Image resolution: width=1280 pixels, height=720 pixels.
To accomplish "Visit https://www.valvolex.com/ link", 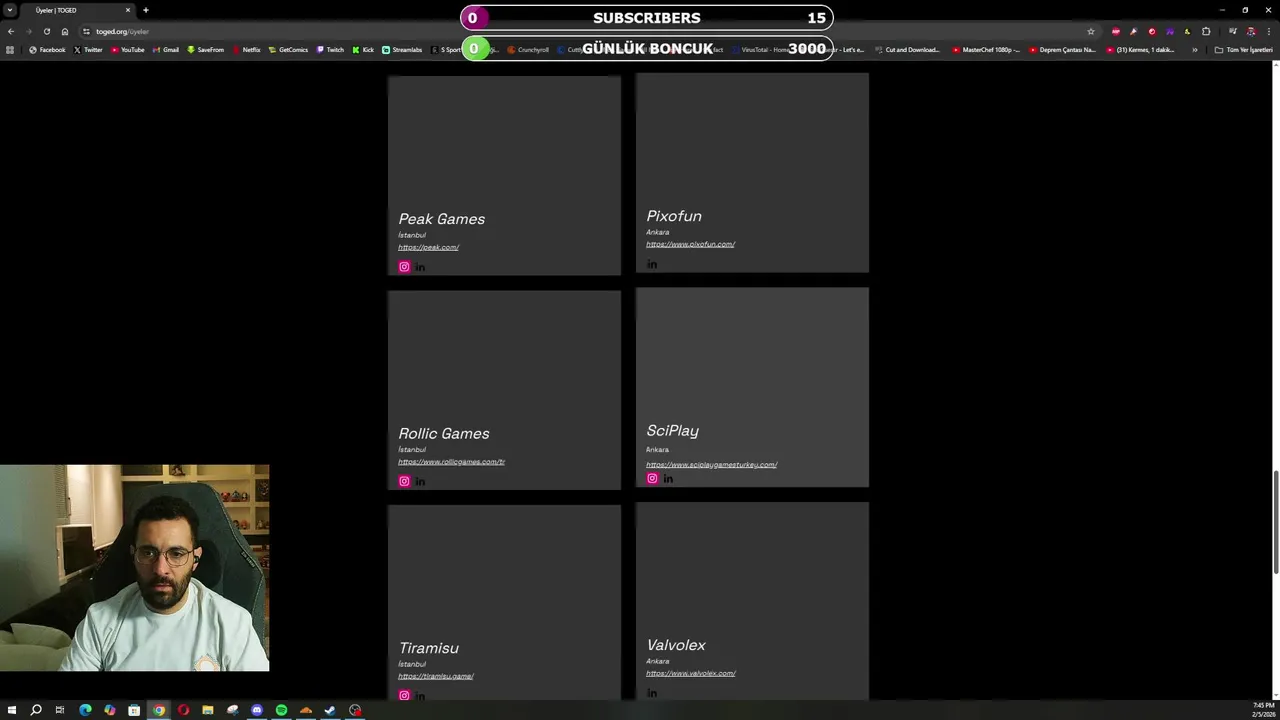I will (690, 673).
